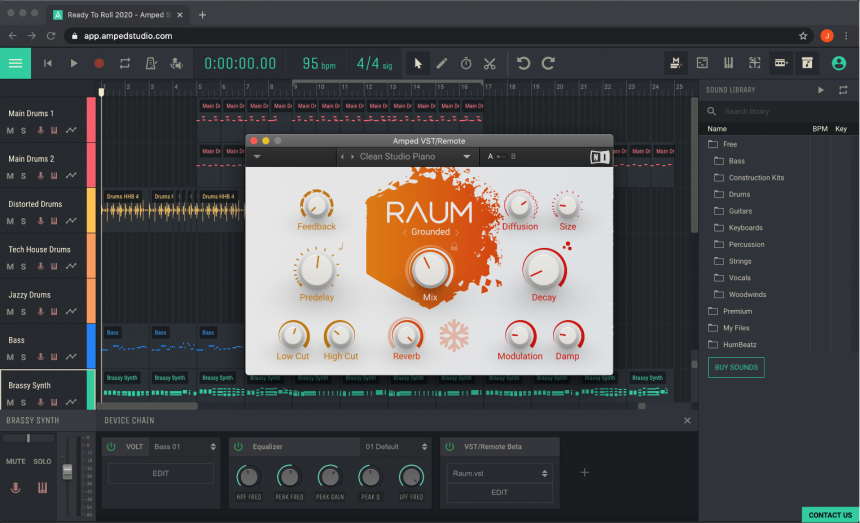Click the PEAK GAIN equalizer knob
Viewport: 860px width, 523px height.
pos(330,477)
